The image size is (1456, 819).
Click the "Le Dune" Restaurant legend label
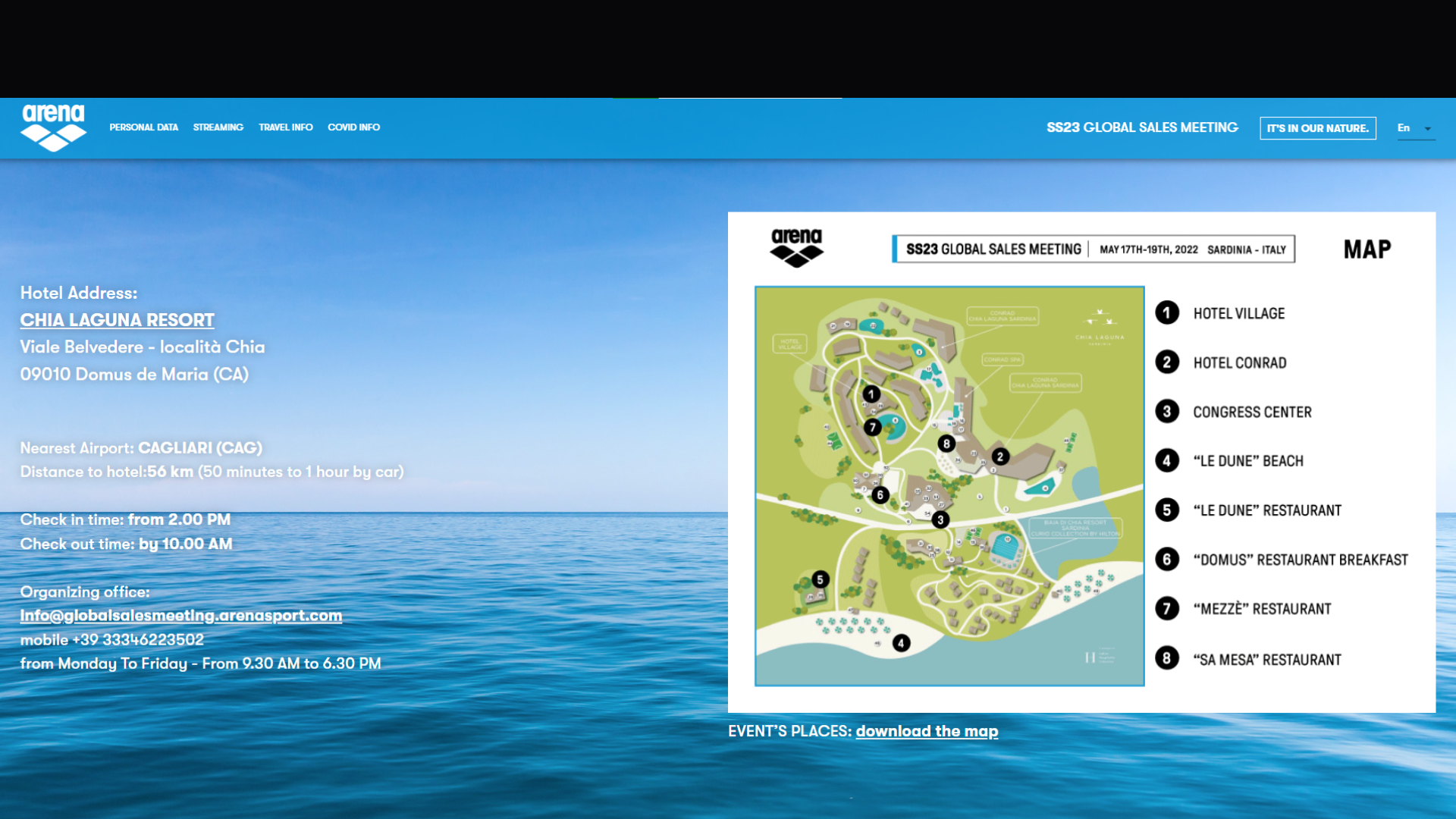(1267, 510)
